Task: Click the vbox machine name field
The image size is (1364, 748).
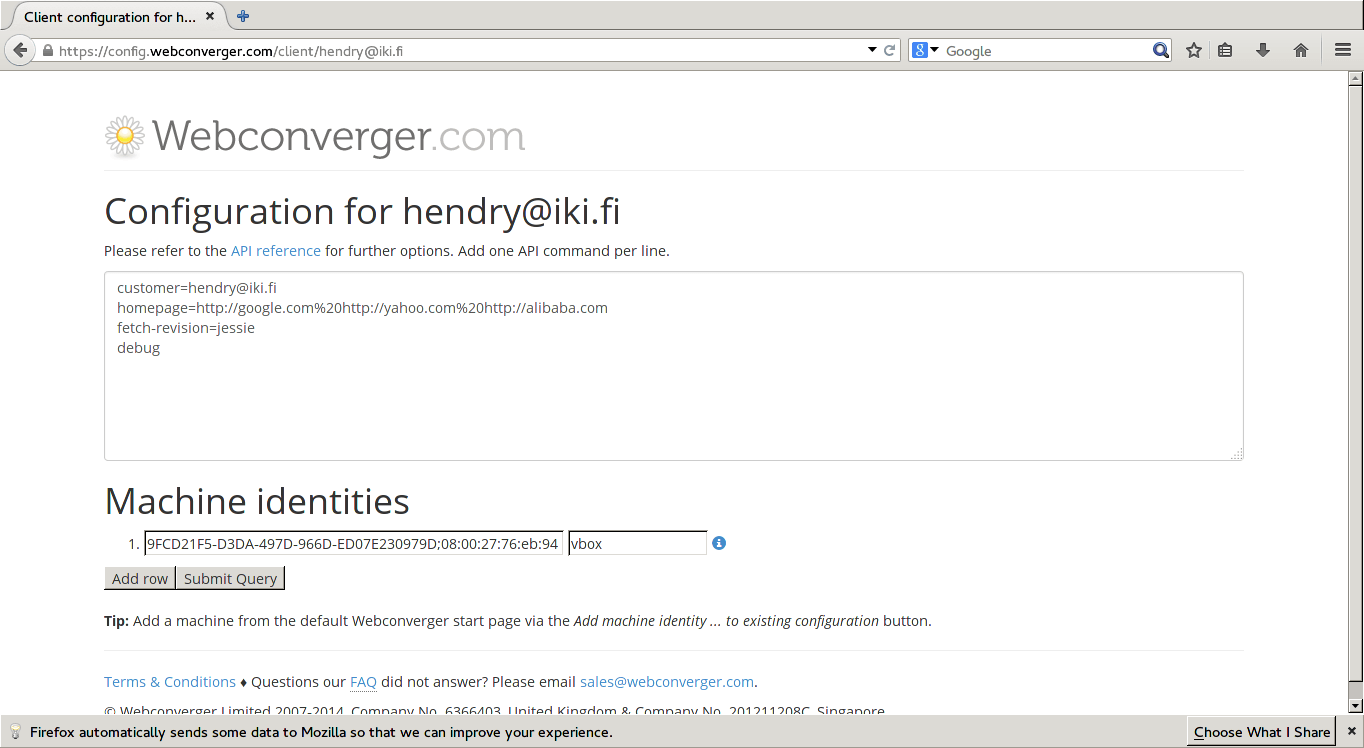Action: click(637, 543)
